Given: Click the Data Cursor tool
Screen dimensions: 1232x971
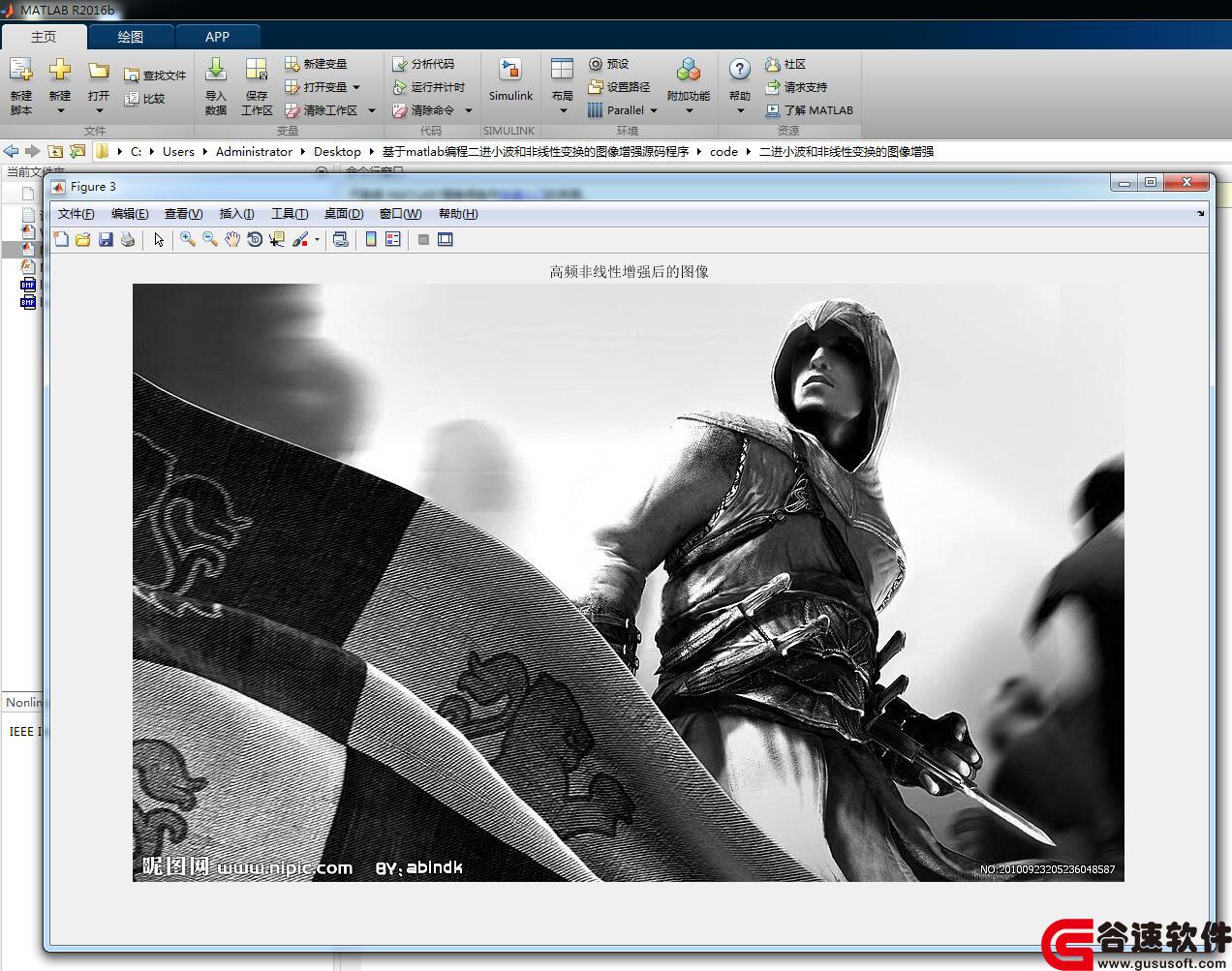Looking at the screenshot, I should pos(277,239).
